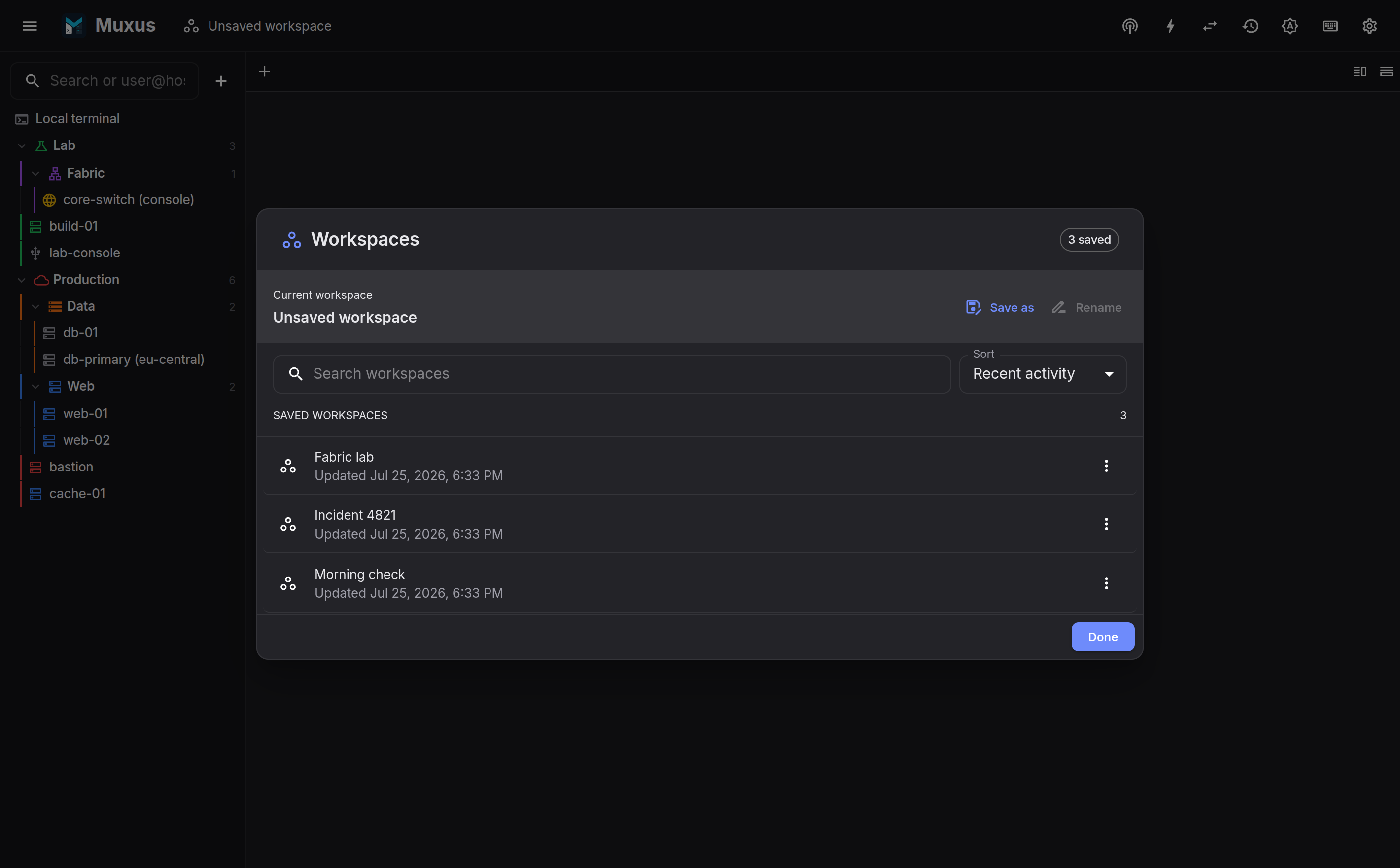Image resolution: width=1400 pixels, height=868 pixels.
Task: Open the keyboard shortcuts icon
Action: click(x=1330, y=26)
